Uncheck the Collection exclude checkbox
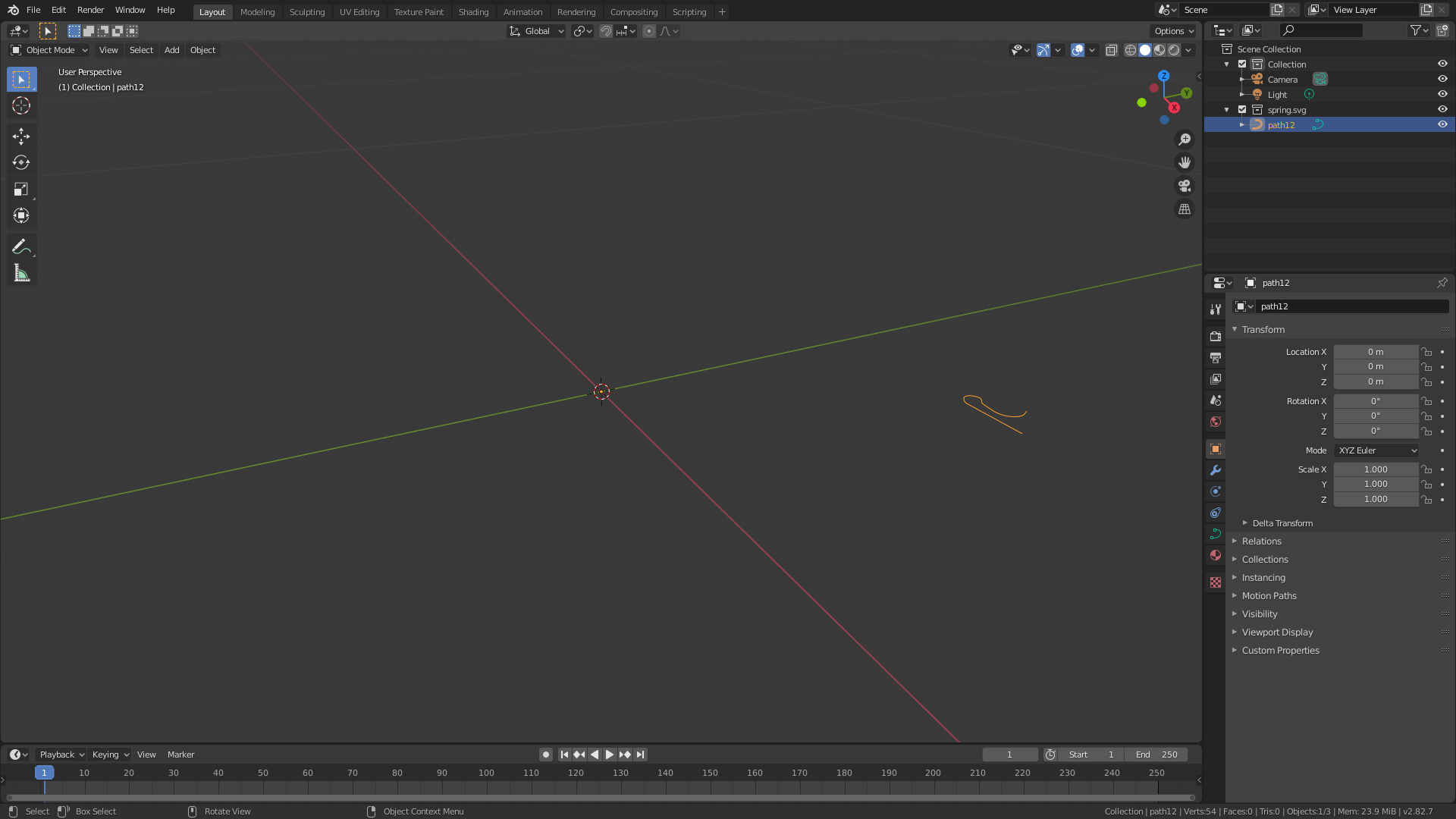This screenshot has height=819, width=1456. point(1242,64)
